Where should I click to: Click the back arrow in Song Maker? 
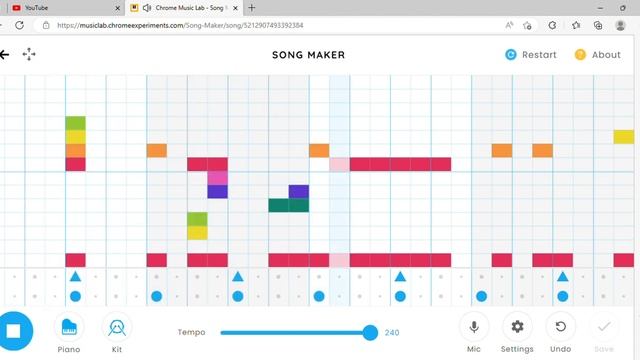pos(4,55)
